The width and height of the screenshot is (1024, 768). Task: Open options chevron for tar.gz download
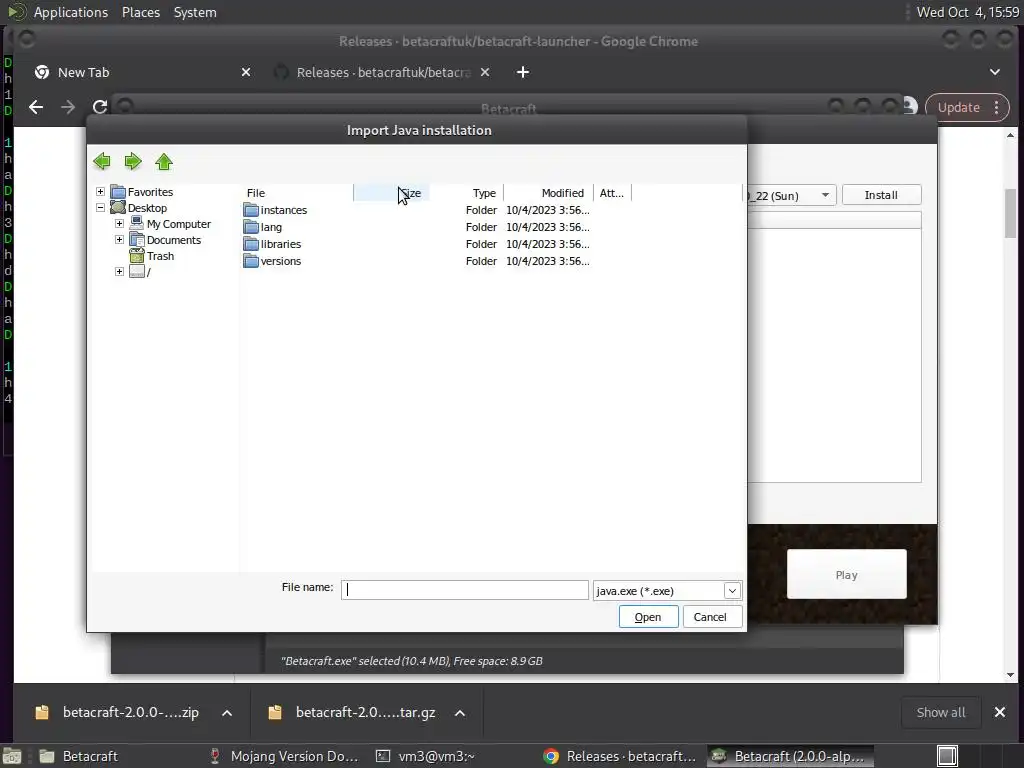pos(460,713)
